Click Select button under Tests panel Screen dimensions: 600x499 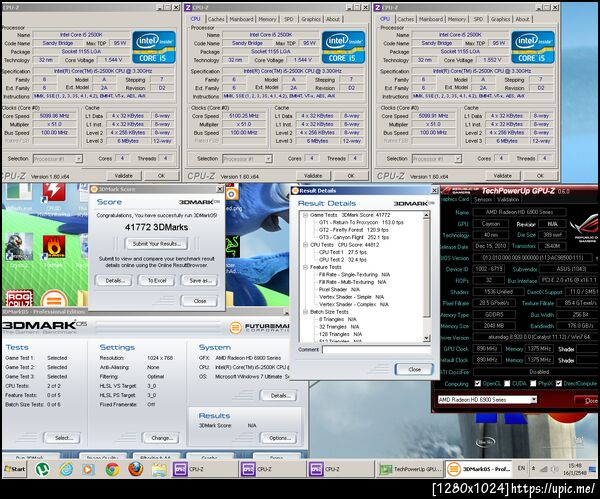point(62,438)
